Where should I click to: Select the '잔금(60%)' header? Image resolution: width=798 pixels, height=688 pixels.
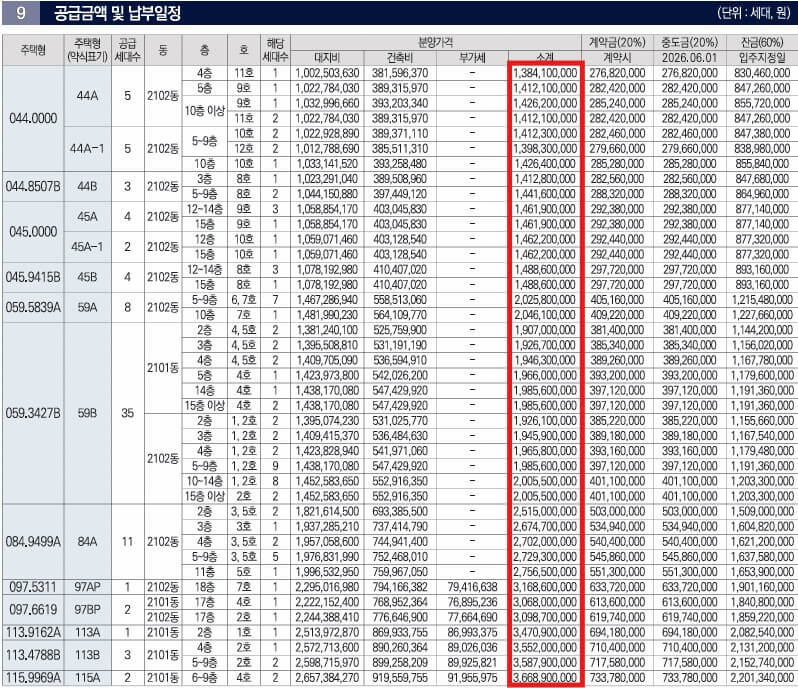pos(762,42)
